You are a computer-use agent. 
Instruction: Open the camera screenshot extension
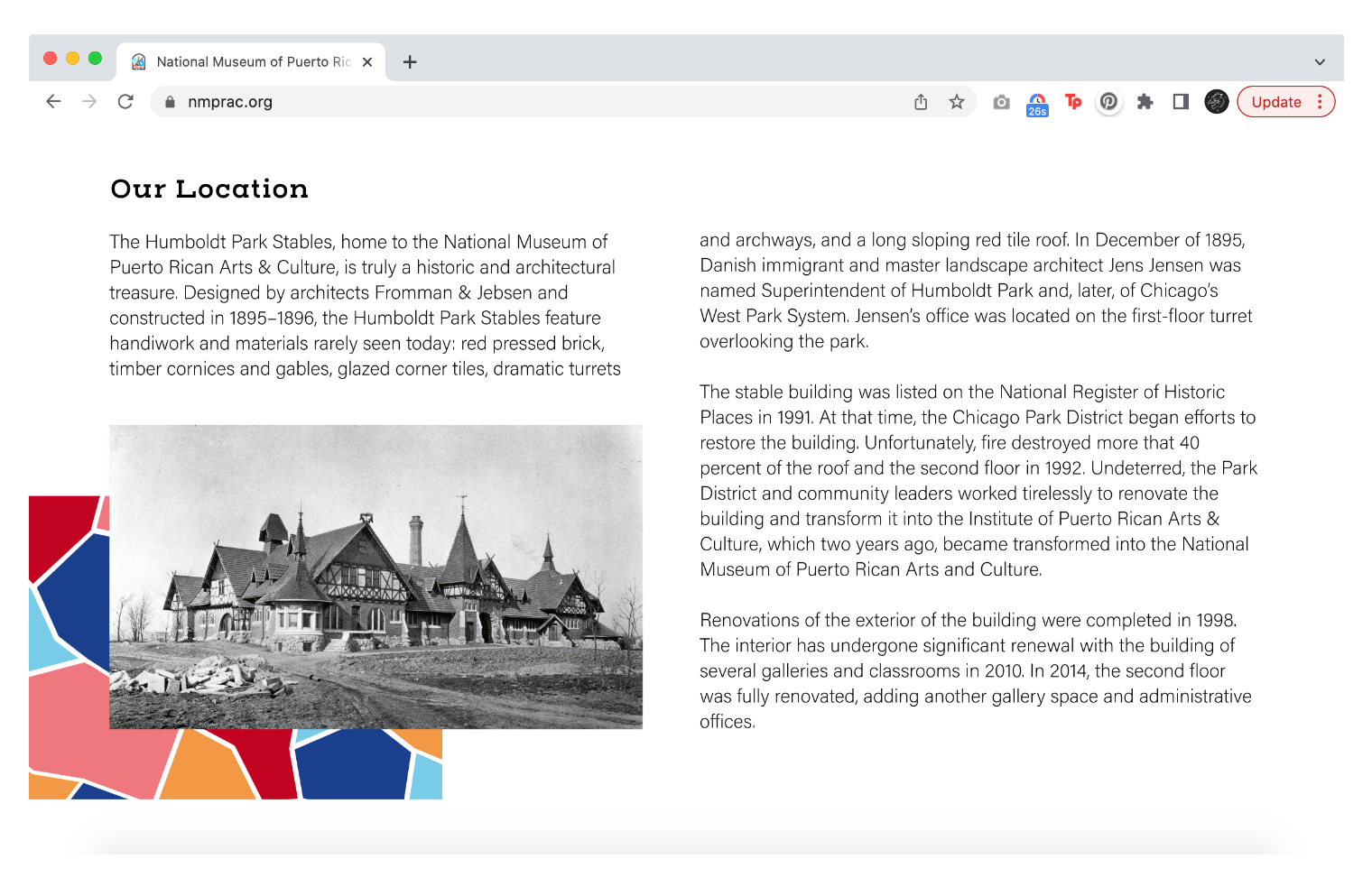(x=1001, y=102)
